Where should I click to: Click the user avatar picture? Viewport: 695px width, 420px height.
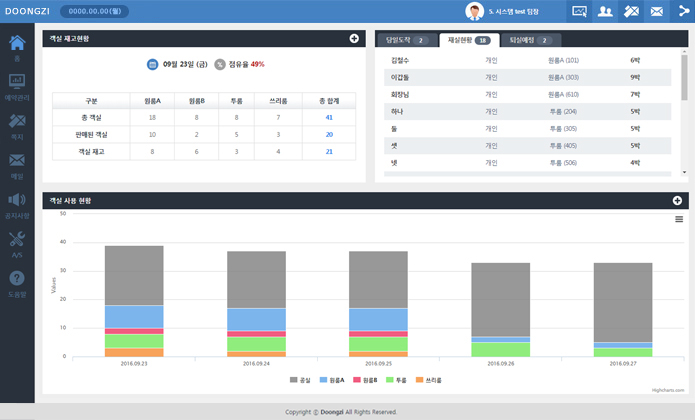(474, 11)
